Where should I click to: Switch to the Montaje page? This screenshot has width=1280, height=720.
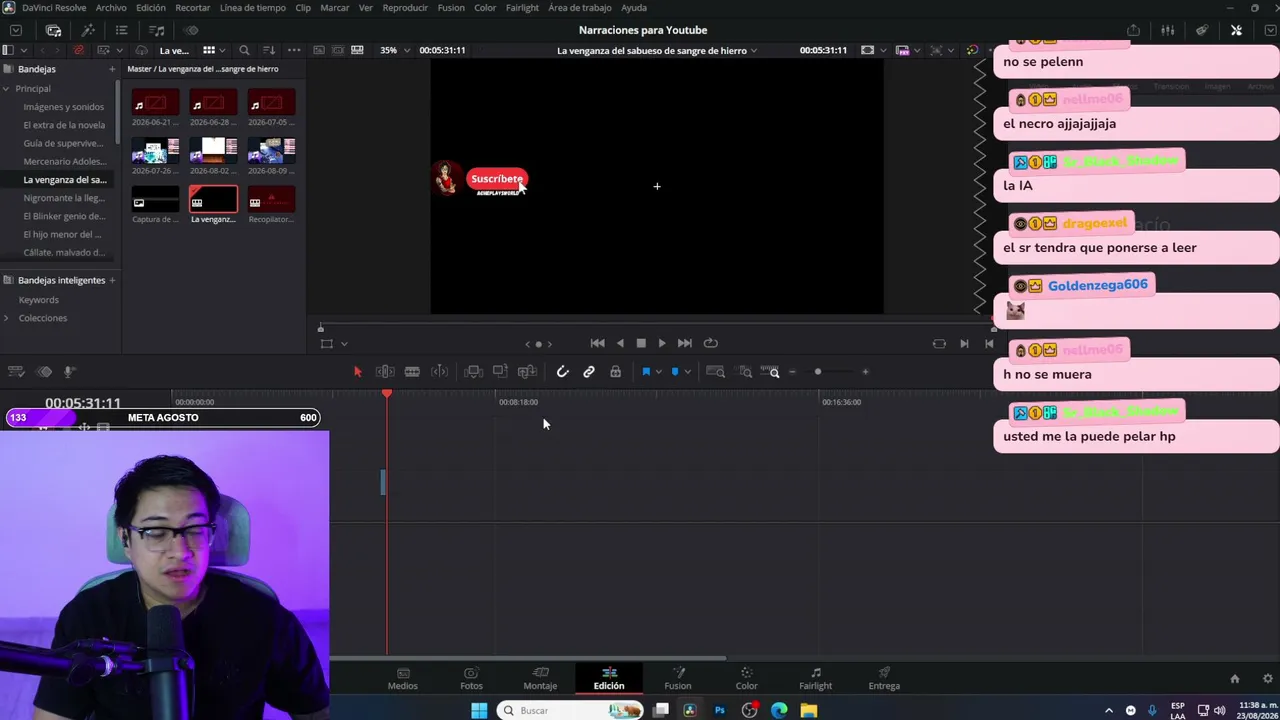(540, 678)
